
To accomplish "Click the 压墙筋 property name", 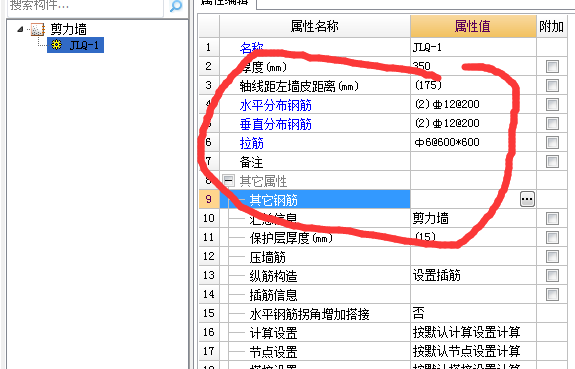I will tap(267, 257).
